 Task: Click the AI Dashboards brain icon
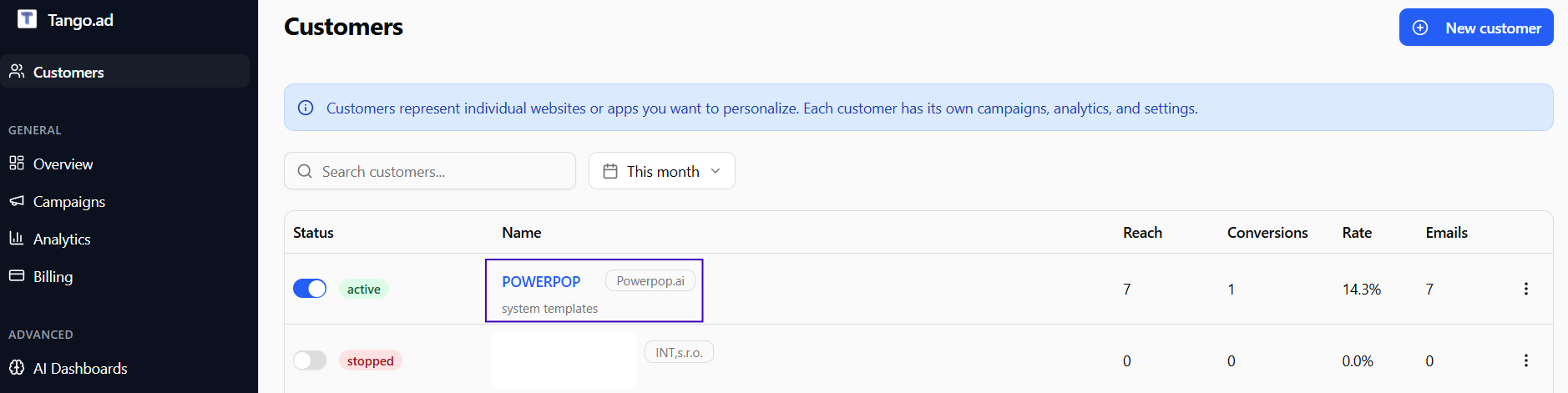[17, 367]
